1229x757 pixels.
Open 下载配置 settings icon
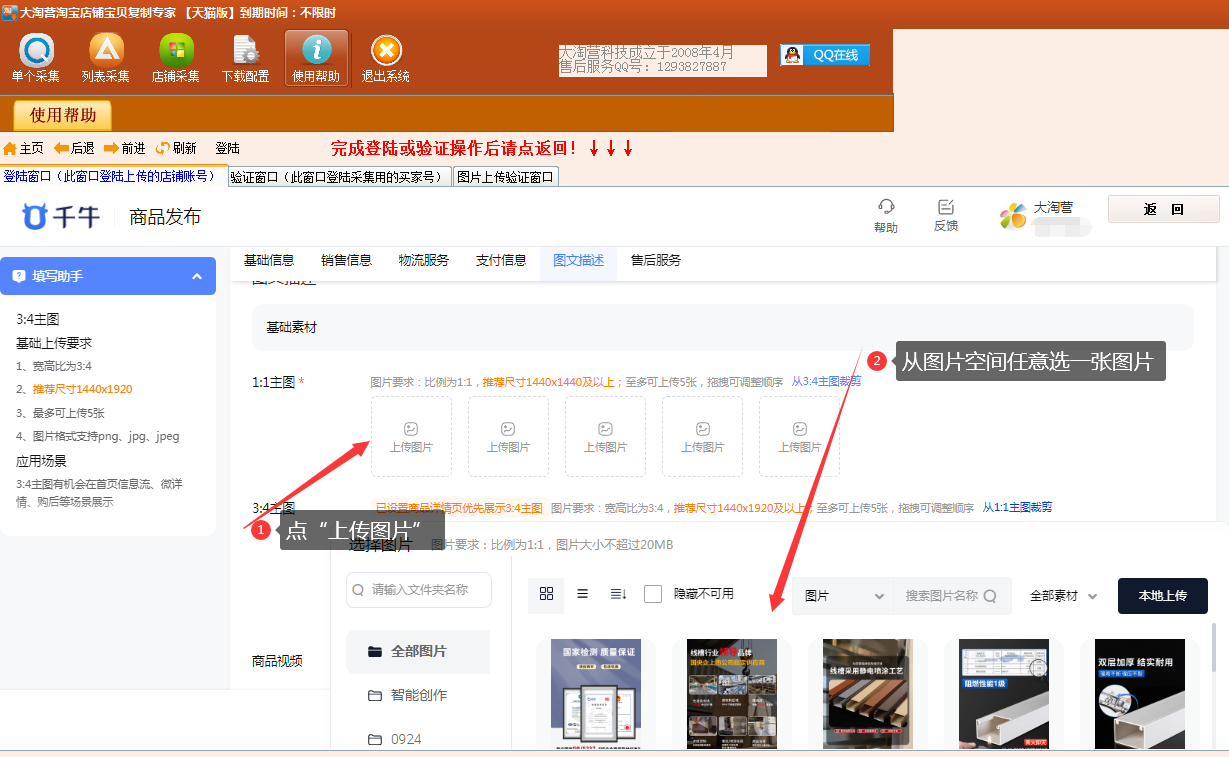pyautogui.click(x=245, y=52)
